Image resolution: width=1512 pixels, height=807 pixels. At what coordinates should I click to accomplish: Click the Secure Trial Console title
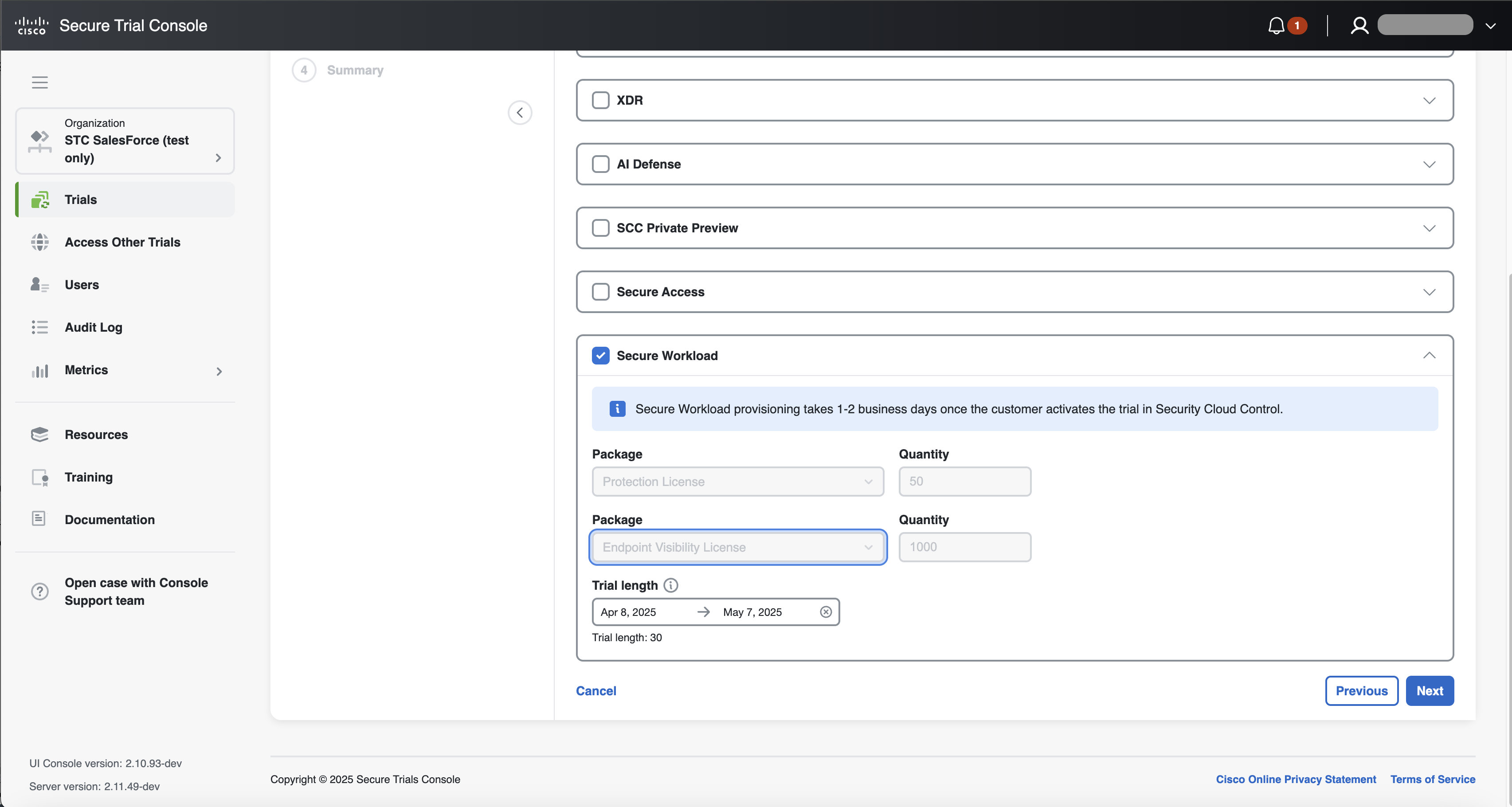click(x=133, y=25)
